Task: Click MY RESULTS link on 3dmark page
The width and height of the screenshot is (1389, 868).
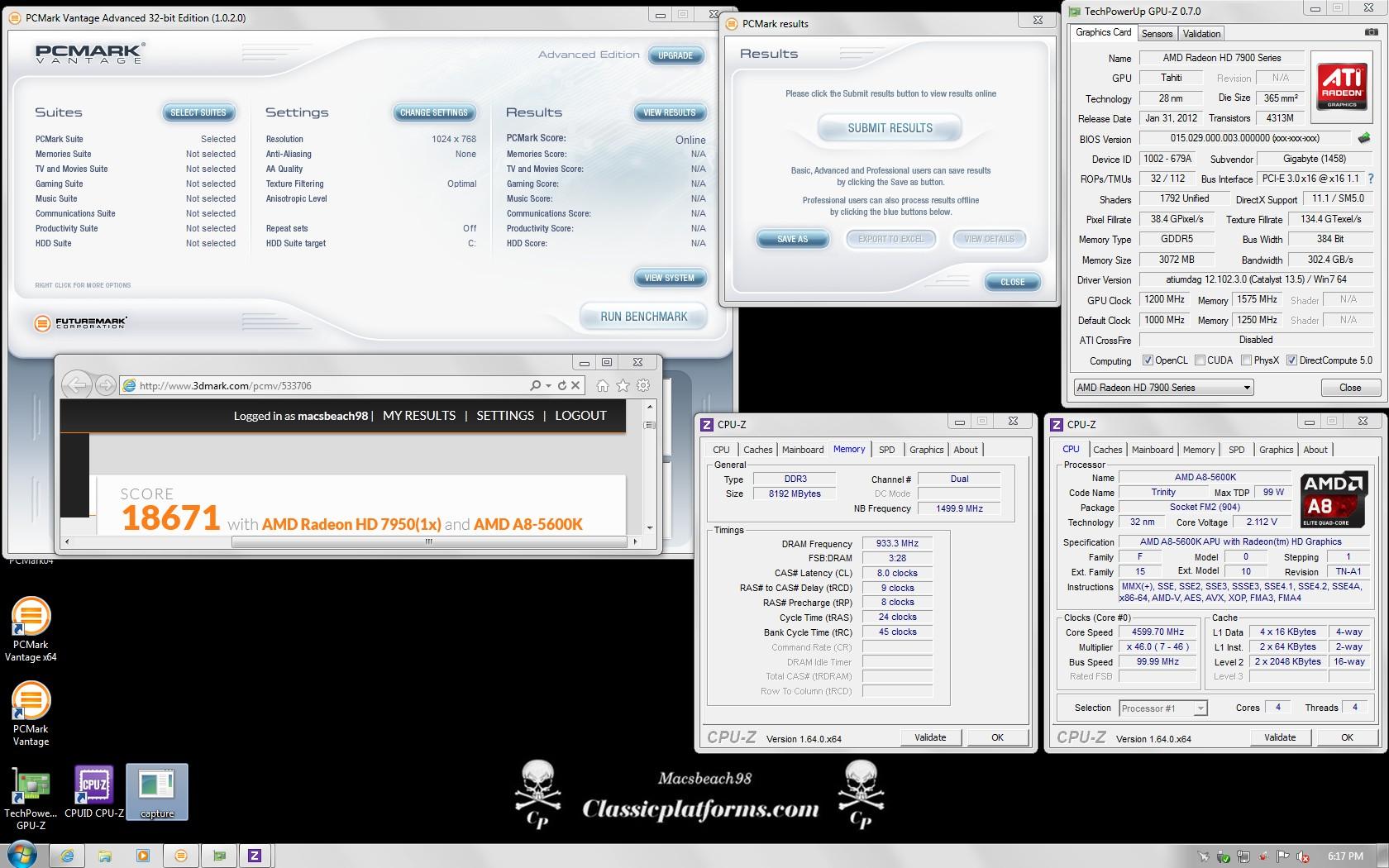Action: [x=419, y=416]
